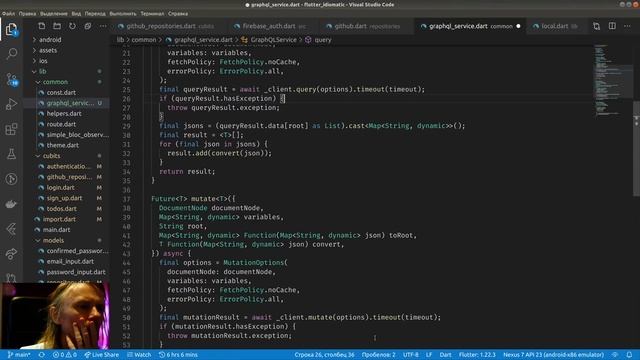Open editor more actions ellipsis

click(627, 26)
